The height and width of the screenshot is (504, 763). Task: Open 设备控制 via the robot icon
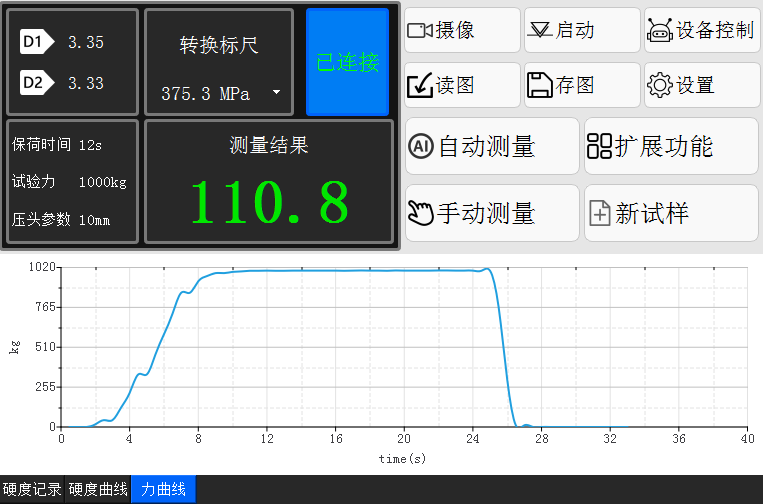tap(659, 31)
